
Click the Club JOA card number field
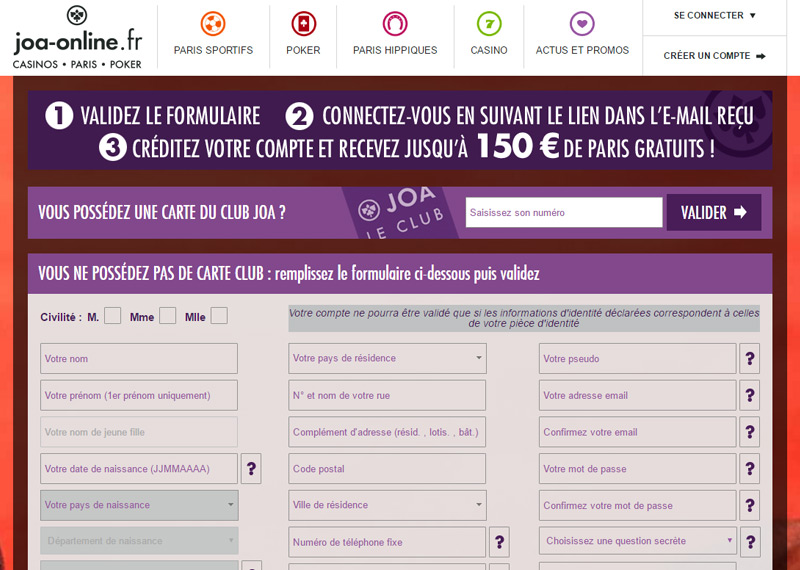click(x=564, y=212)
